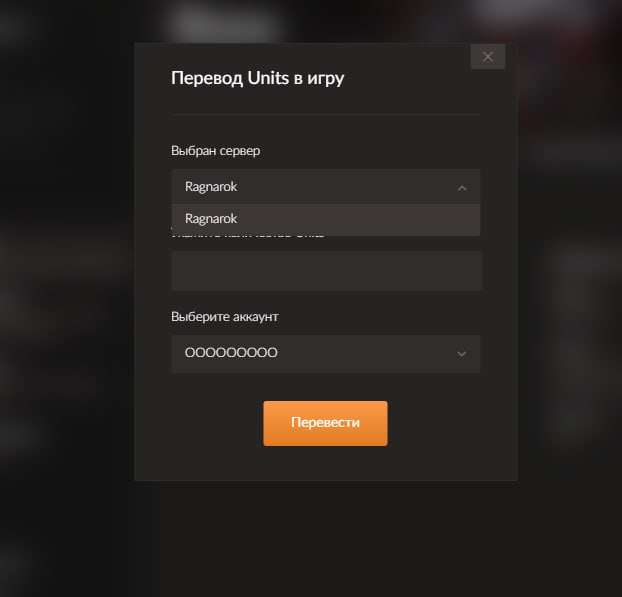The height and width of the screenshot is (597, 622).
Task: Focus the Units amount input field
Action: (x=327, y=271)
